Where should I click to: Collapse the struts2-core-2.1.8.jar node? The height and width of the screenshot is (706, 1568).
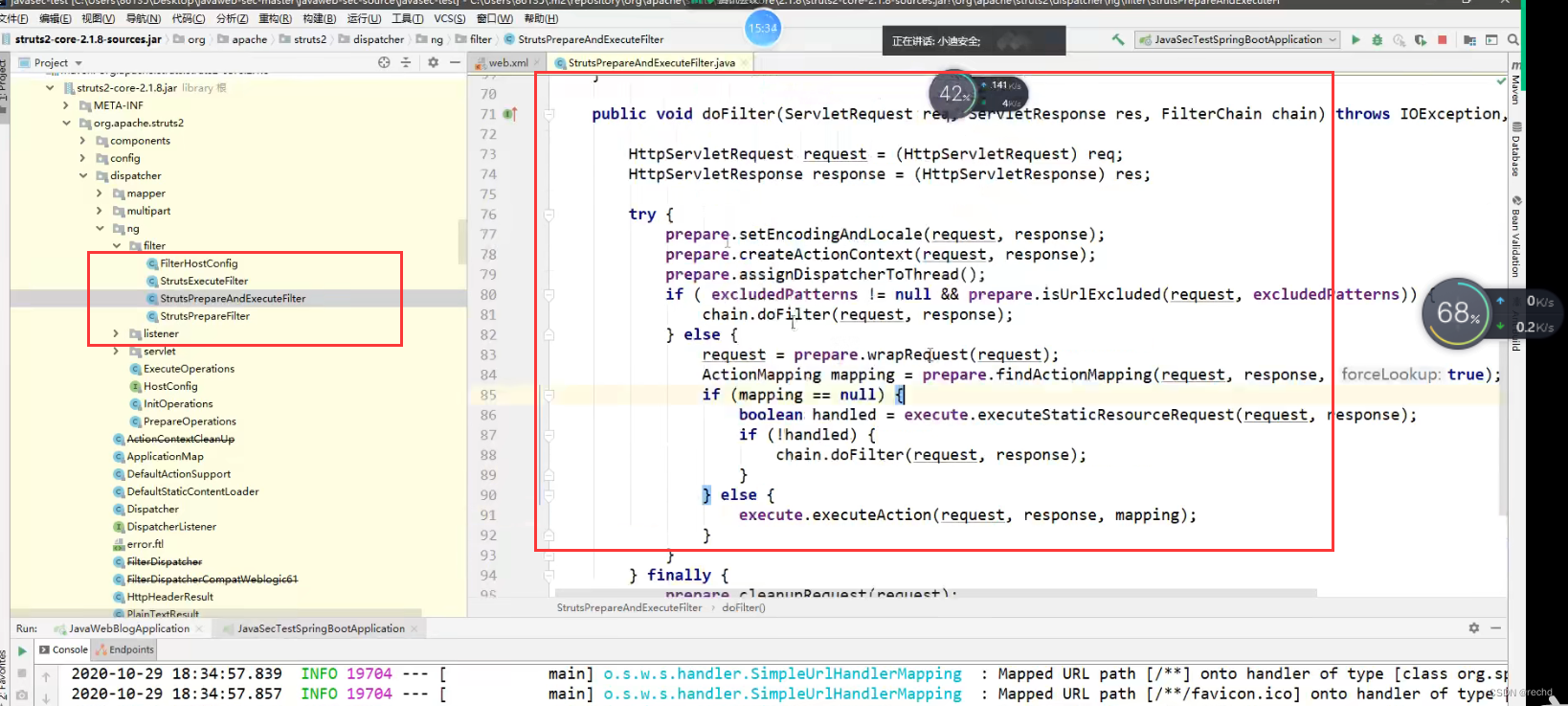coord(50,88)
